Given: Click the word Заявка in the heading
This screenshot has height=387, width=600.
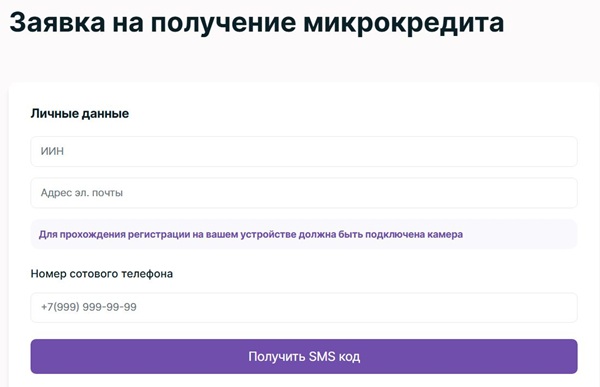Looking at the screenshot, I should [x=57, y=22].
